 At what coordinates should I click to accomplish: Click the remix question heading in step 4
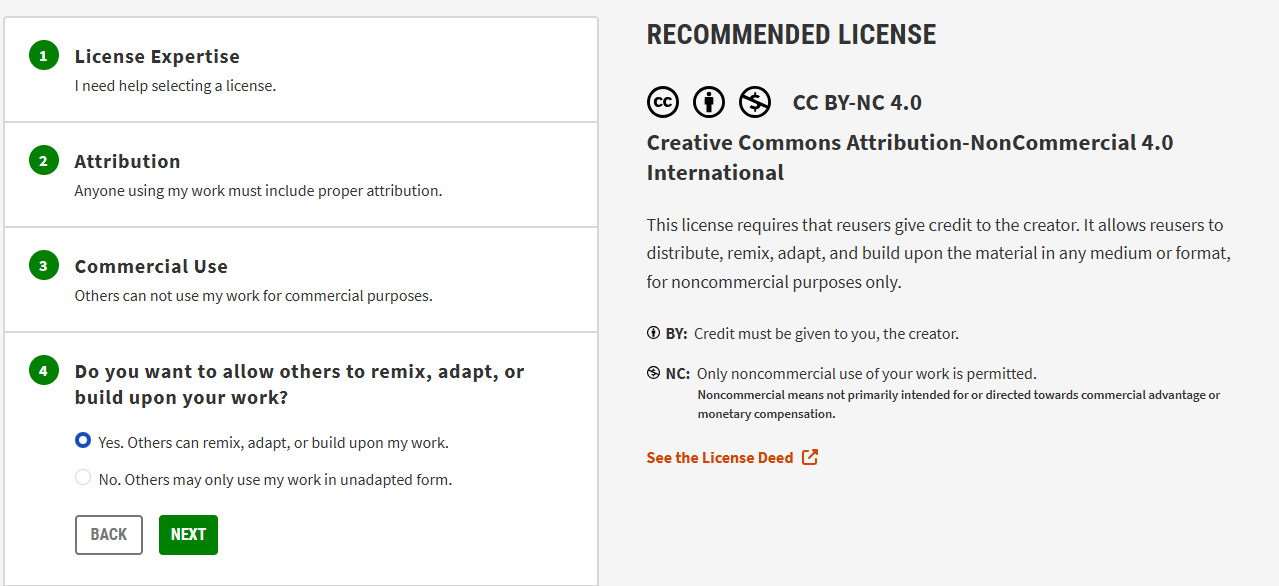click(x=300, y=384)
